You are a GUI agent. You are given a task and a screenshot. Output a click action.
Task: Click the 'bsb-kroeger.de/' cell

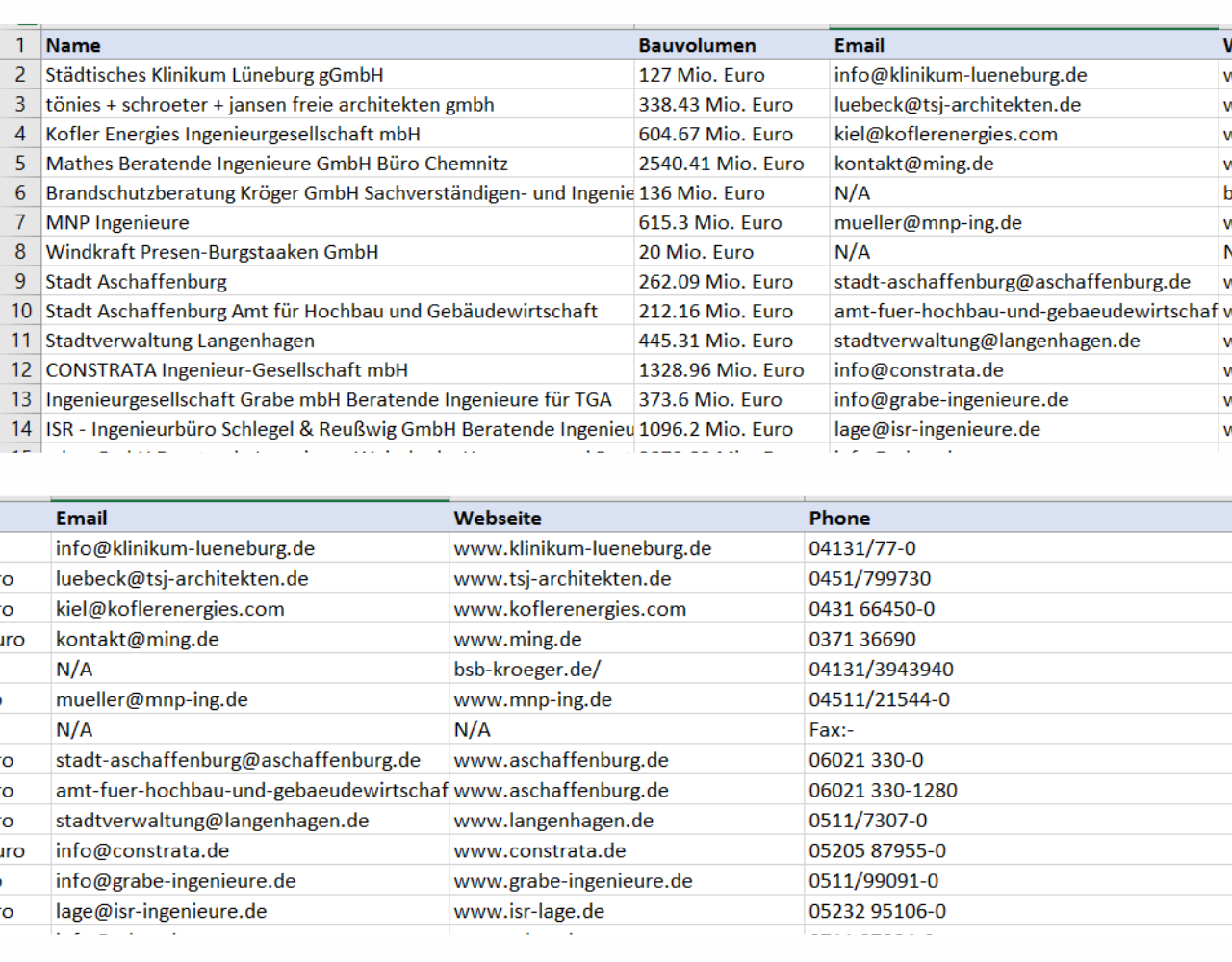point(627,669)
